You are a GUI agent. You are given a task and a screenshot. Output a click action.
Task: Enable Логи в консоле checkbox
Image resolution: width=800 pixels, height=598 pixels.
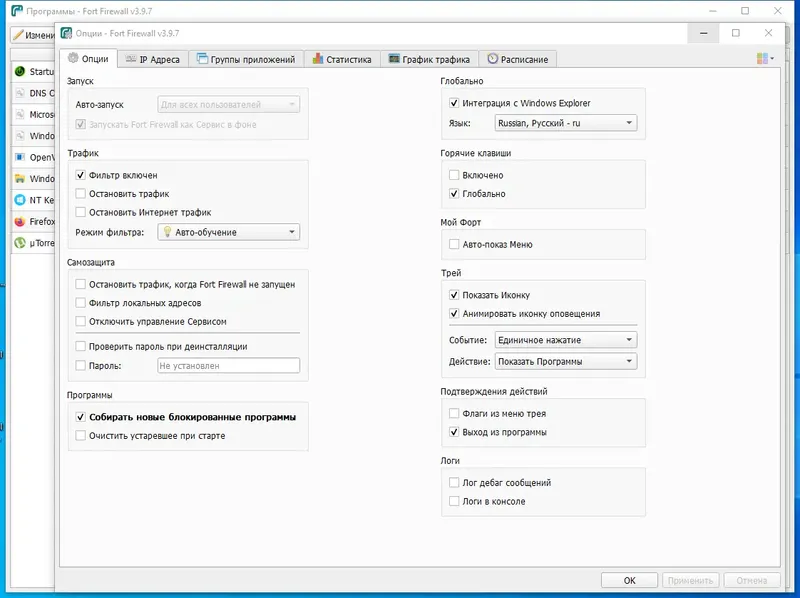coord(454,501)
